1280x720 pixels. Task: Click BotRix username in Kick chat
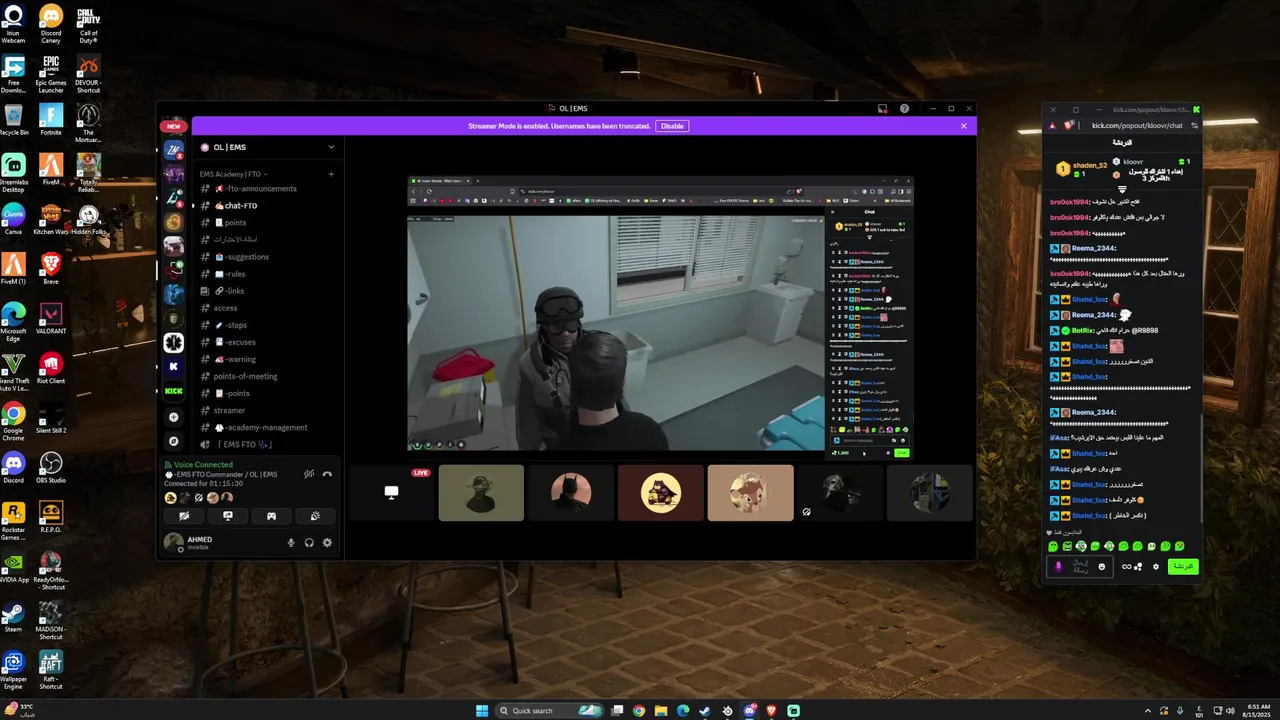[1084, 330]
